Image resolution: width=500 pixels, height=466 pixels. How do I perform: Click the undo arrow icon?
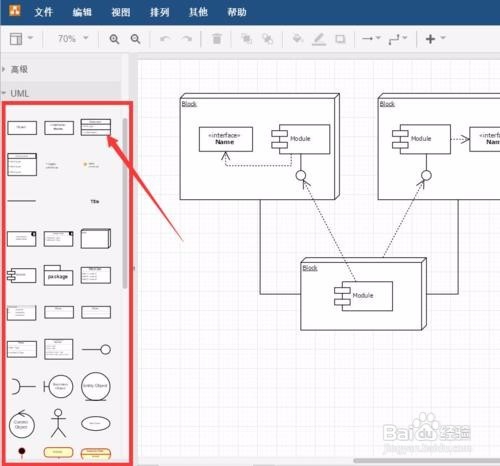point(165,39)
